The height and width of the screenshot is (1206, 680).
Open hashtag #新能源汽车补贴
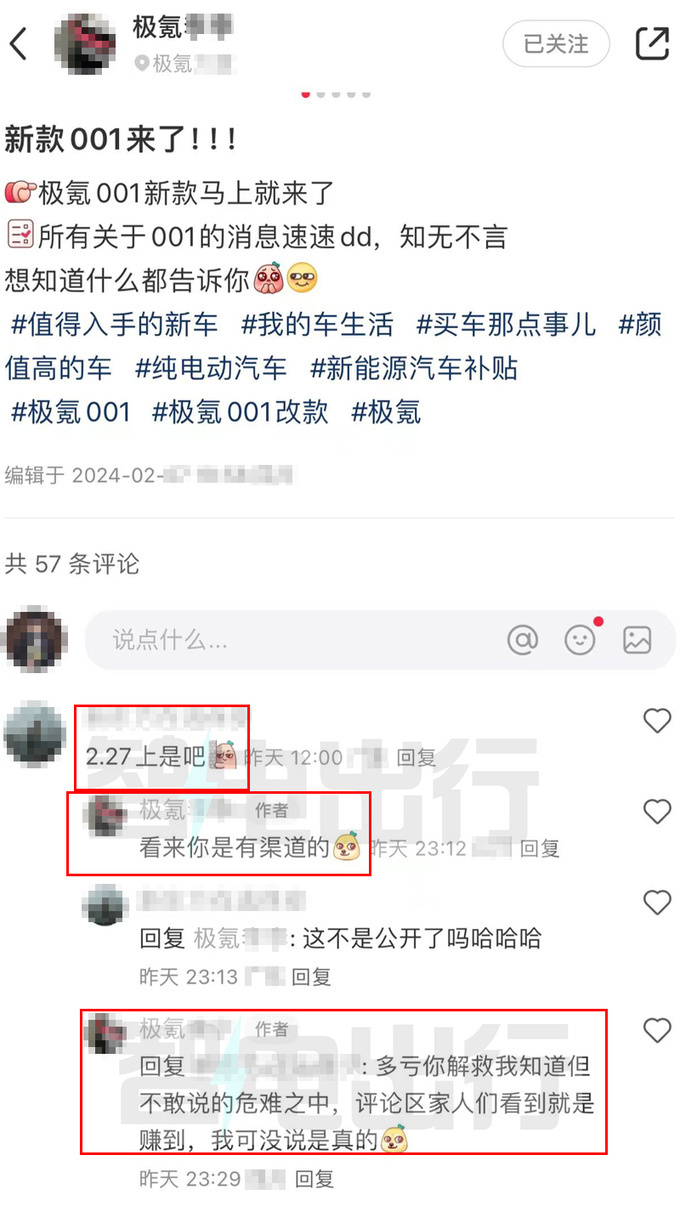(414, 368)
